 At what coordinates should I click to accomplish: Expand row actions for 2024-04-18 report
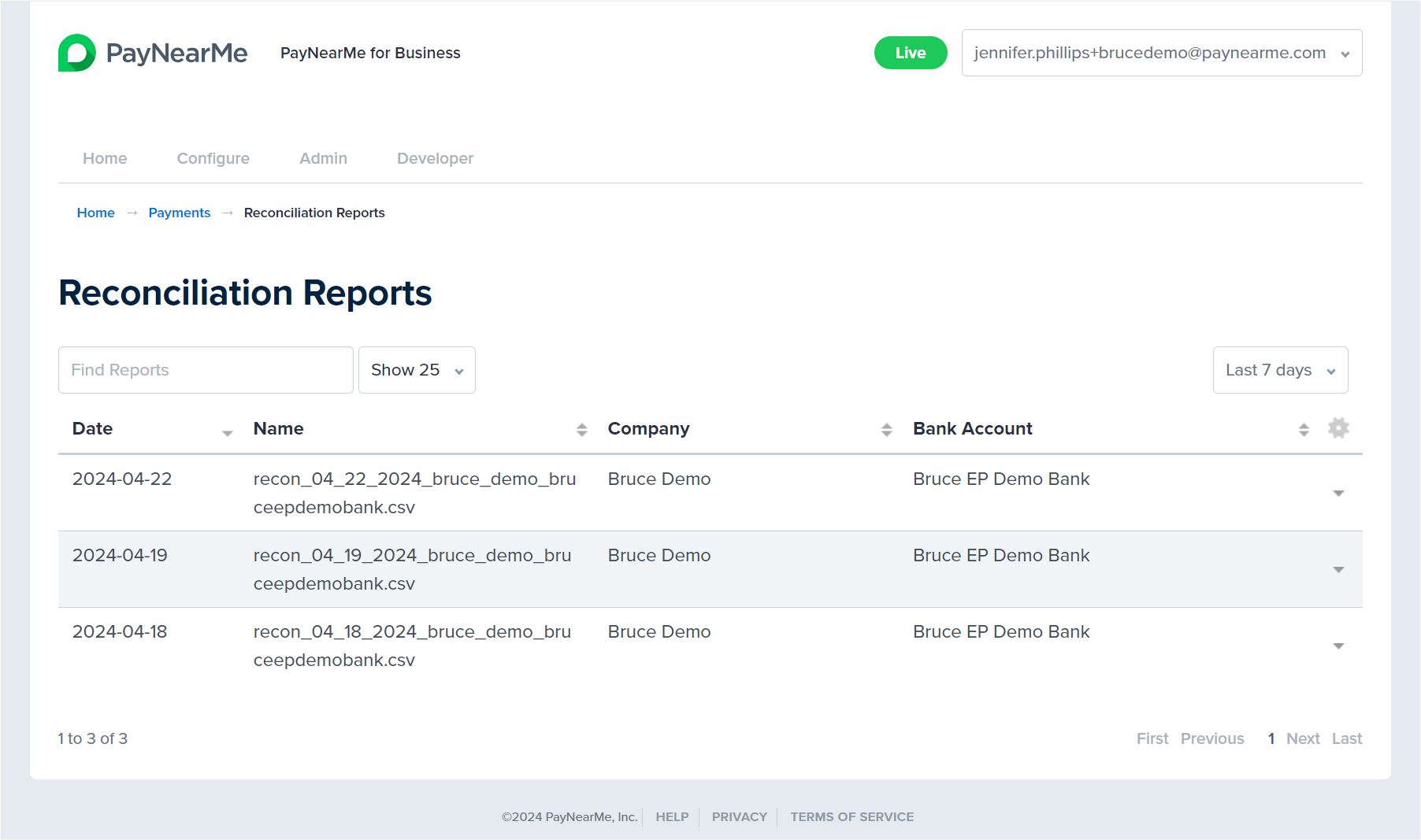click(1338, 646)
